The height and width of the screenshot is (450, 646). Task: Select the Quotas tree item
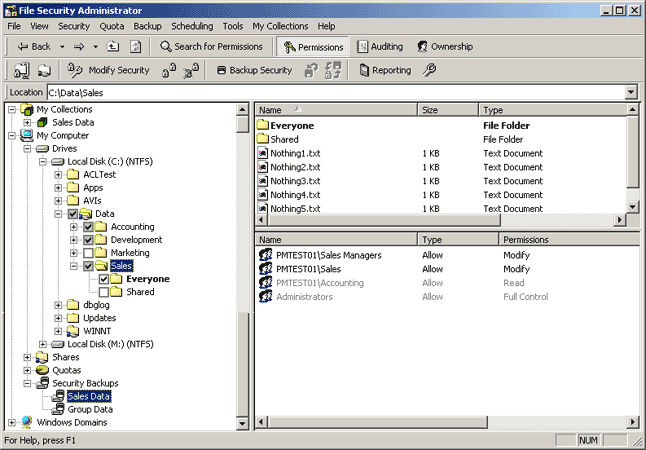pos(66,370)
